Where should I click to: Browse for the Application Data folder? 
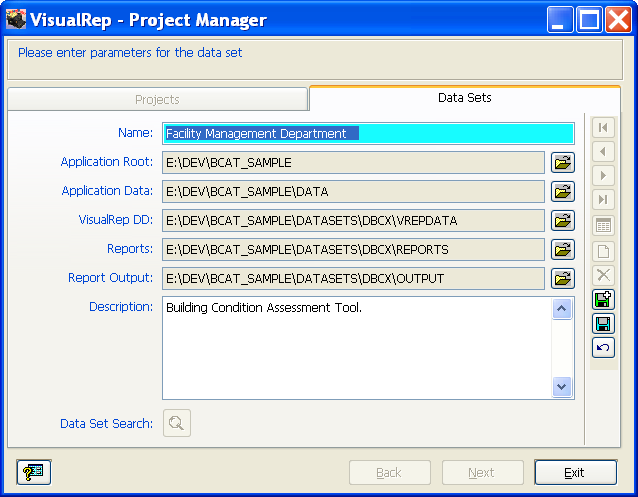click(562, 191)
